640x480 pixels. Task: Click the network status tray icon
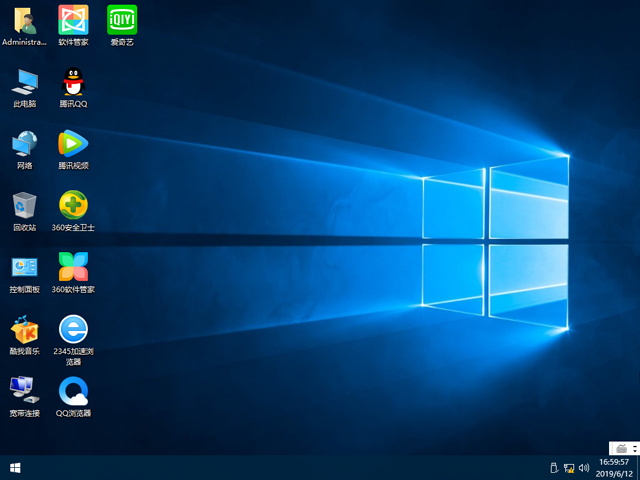tap(568, 467)
